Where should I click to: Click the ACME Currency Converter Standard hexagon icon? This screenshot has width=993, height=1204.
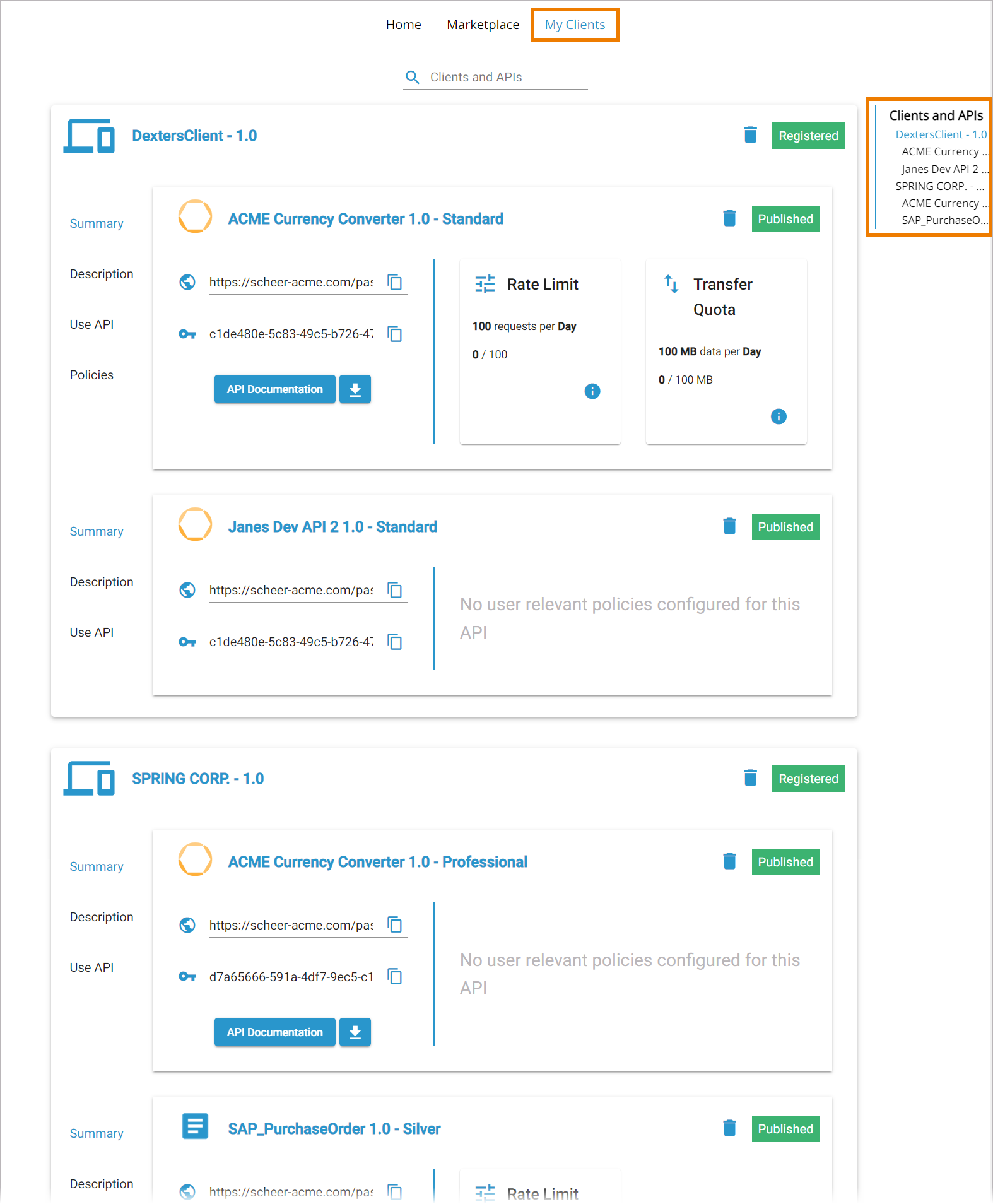[196, 216]
